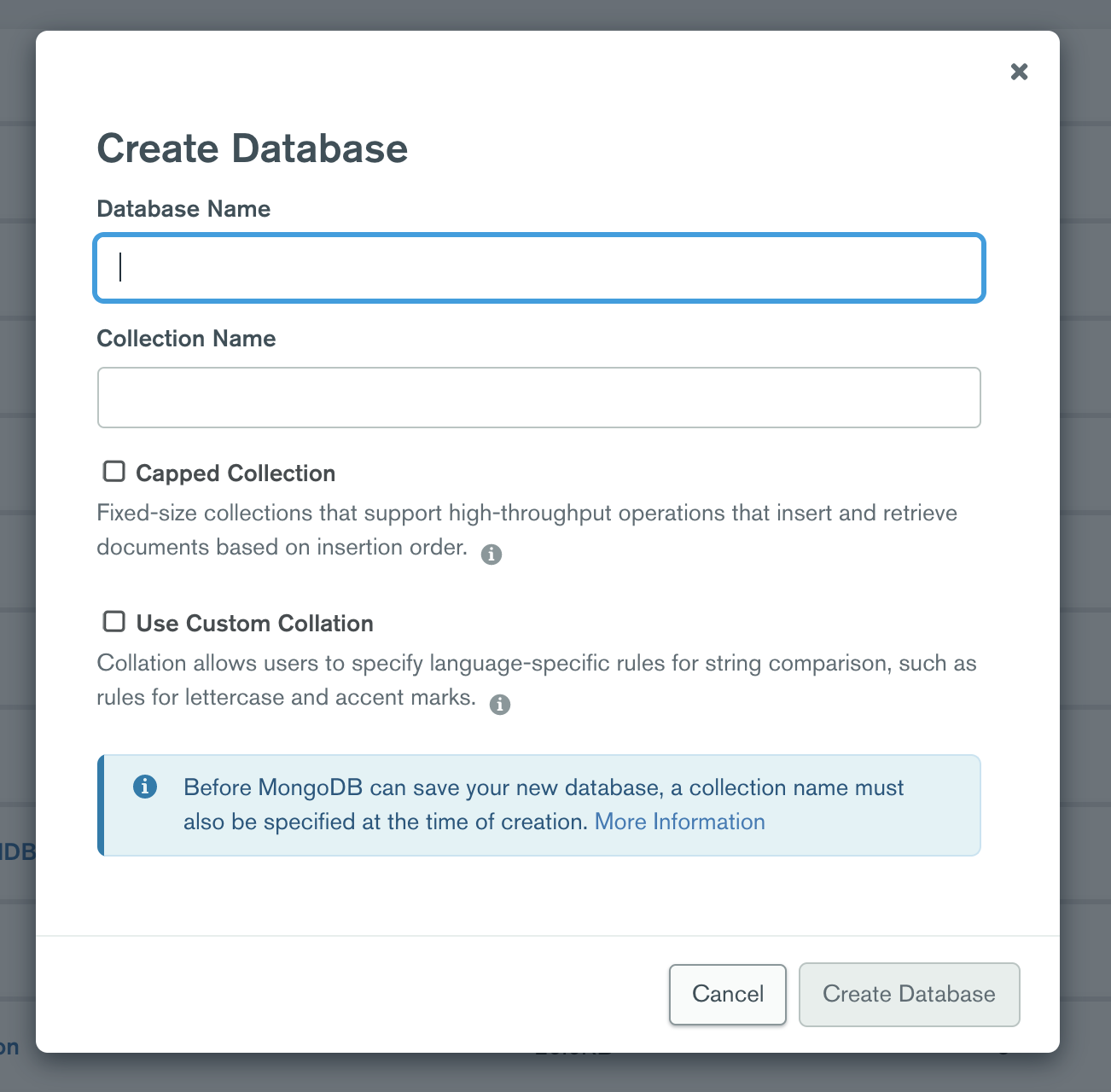Focus the Database Name input field
The width and height of the screenshot is (1111, 1092).
tap(539, 268)
